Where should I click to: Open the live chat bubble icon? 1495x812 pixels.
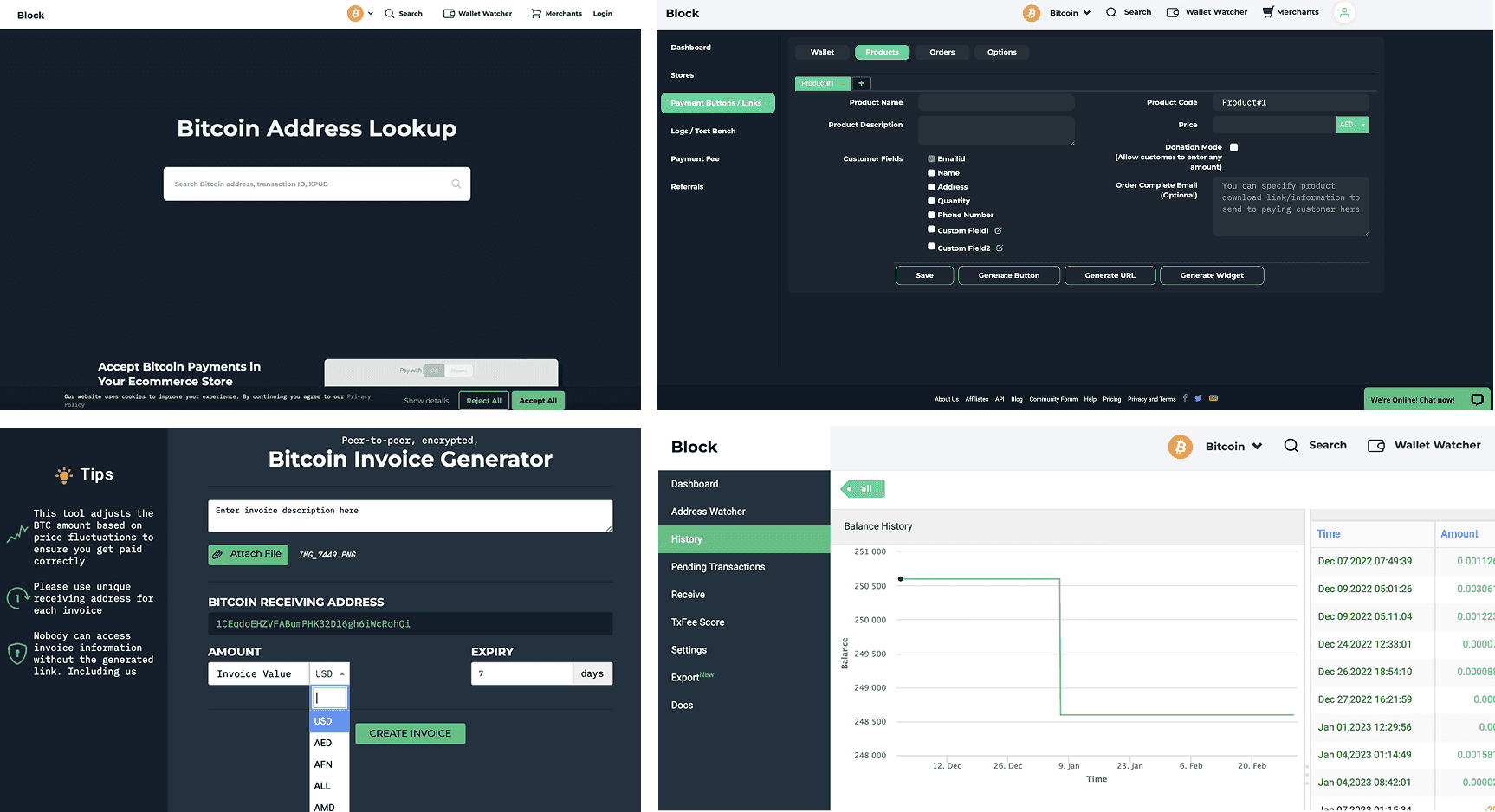(1477, 399)
